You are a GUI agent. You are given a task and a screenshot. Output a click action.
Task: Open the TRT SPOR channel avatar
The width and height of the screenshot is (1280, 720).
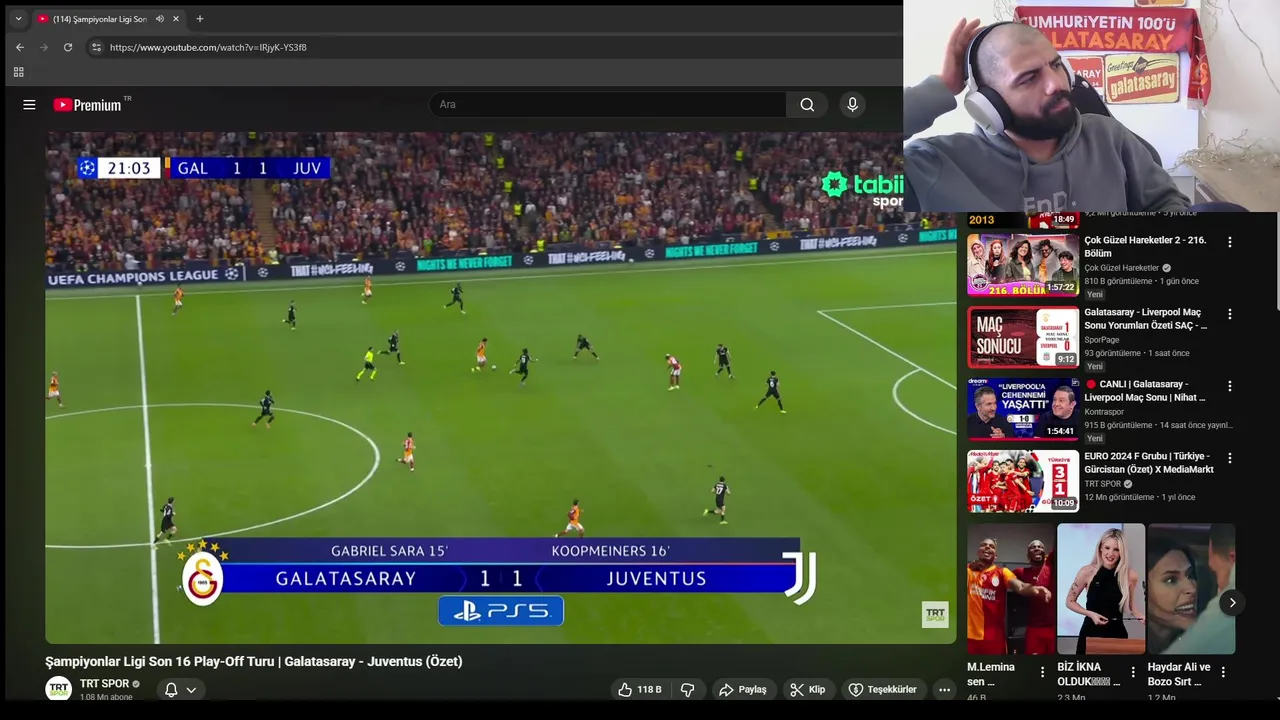(59, 689)
